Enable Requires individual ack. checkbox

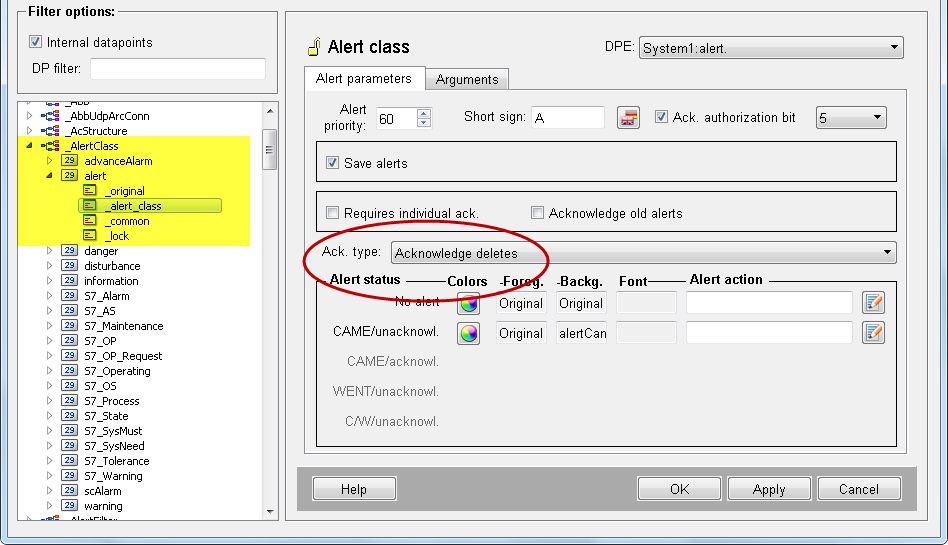click(333, 213)
